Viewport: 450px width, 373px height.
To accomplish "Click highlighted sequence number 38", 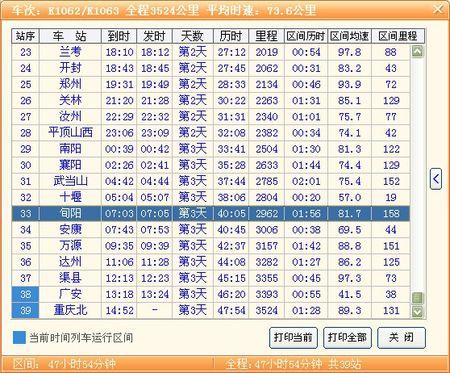I will 25,294.
